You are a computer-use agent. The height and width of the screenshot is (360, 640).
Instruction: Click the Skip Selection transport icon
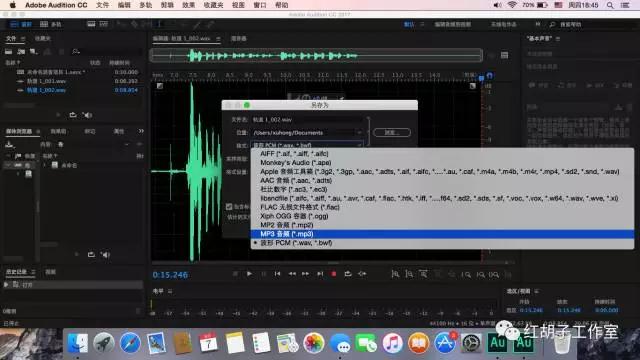click(362, 274)
